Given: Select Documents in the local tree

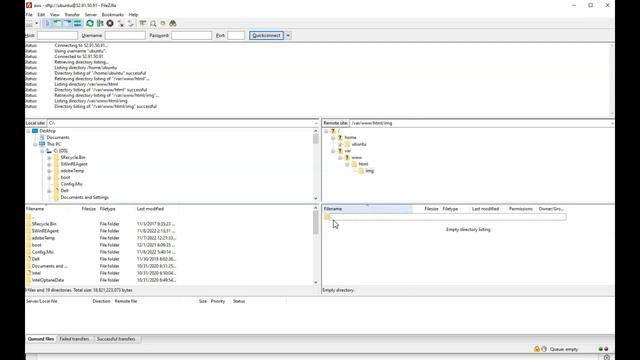Looking at the screenshot, I should click(58, 138).
